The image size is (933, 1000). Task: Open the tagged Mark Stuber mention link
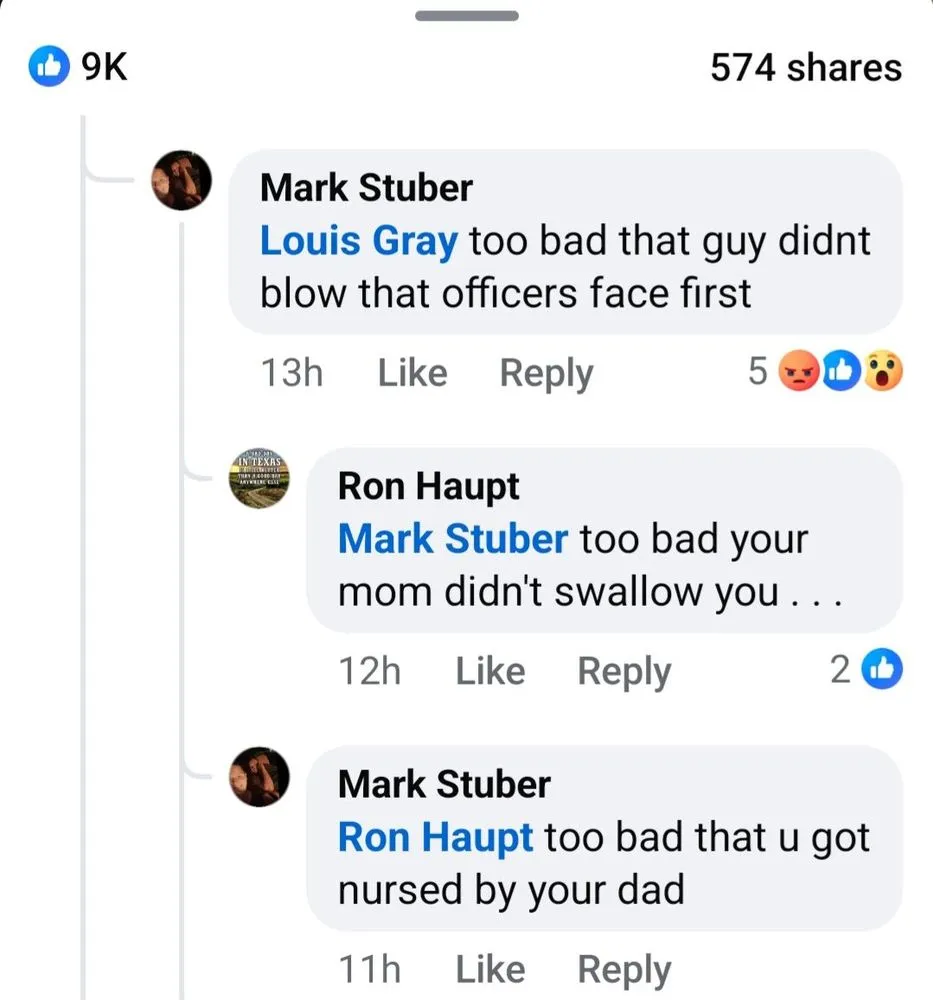452,539
